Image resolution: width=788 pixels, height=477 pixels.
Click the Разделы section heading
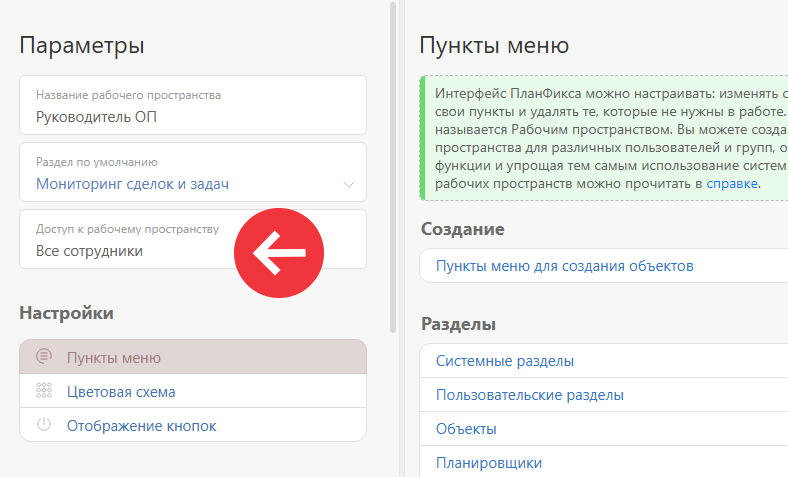(x=458, y=324)
